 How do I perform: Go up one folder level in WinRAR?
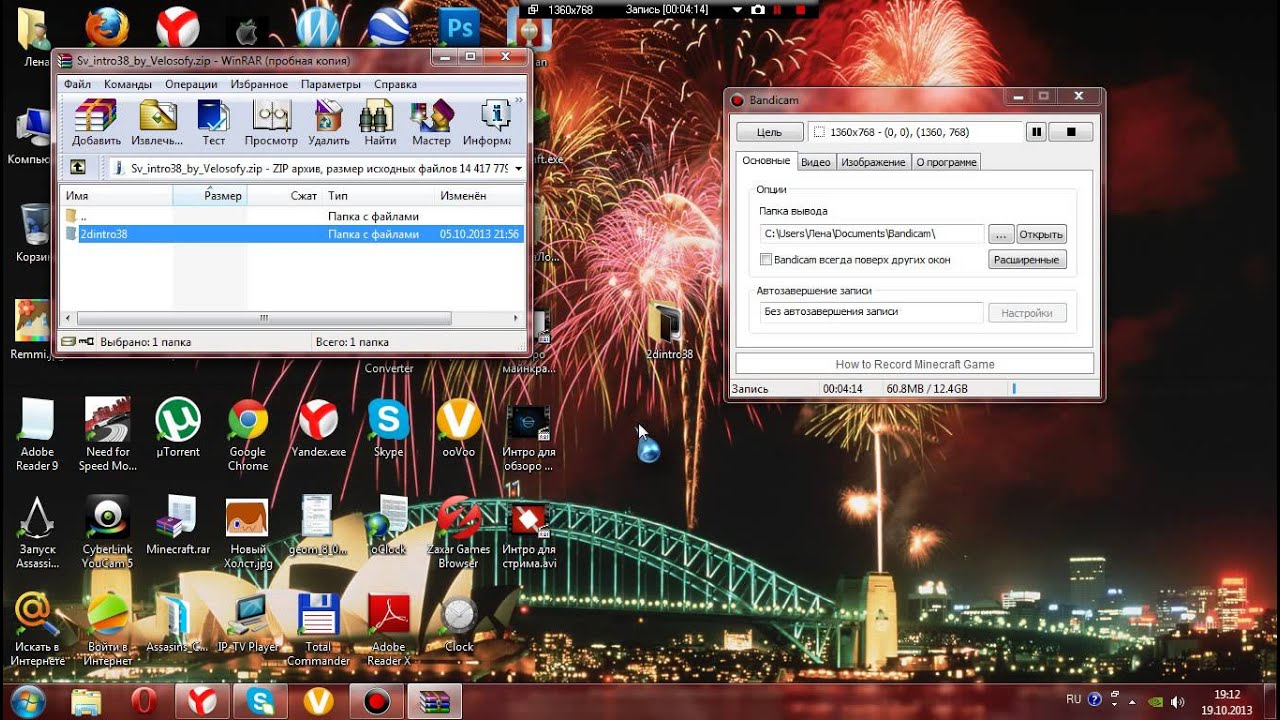coord(78,168)
